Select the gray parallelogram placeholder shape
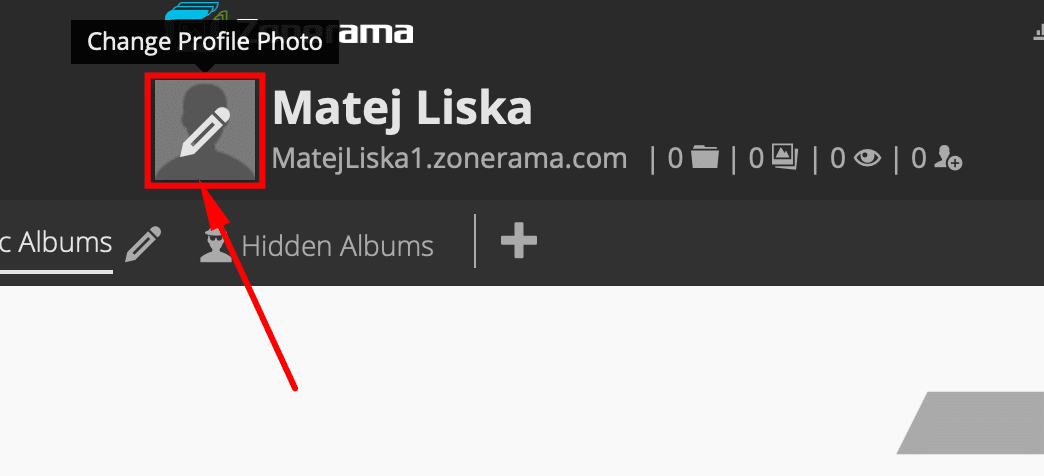Screen dimensions: 1044x476 click(x=971, y=423)
